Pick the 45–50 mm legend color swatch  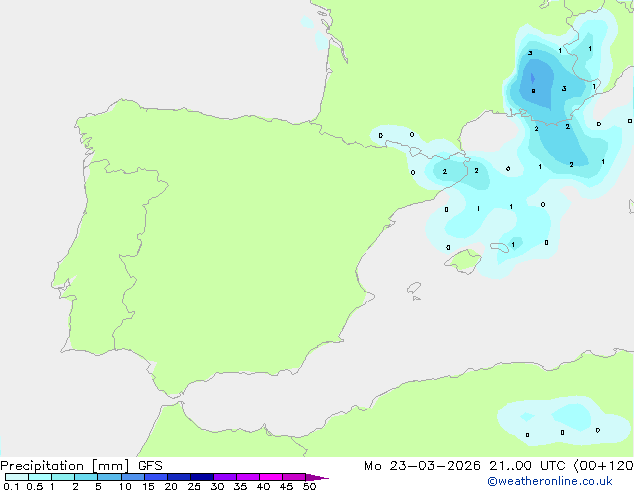tap(294, 477)
